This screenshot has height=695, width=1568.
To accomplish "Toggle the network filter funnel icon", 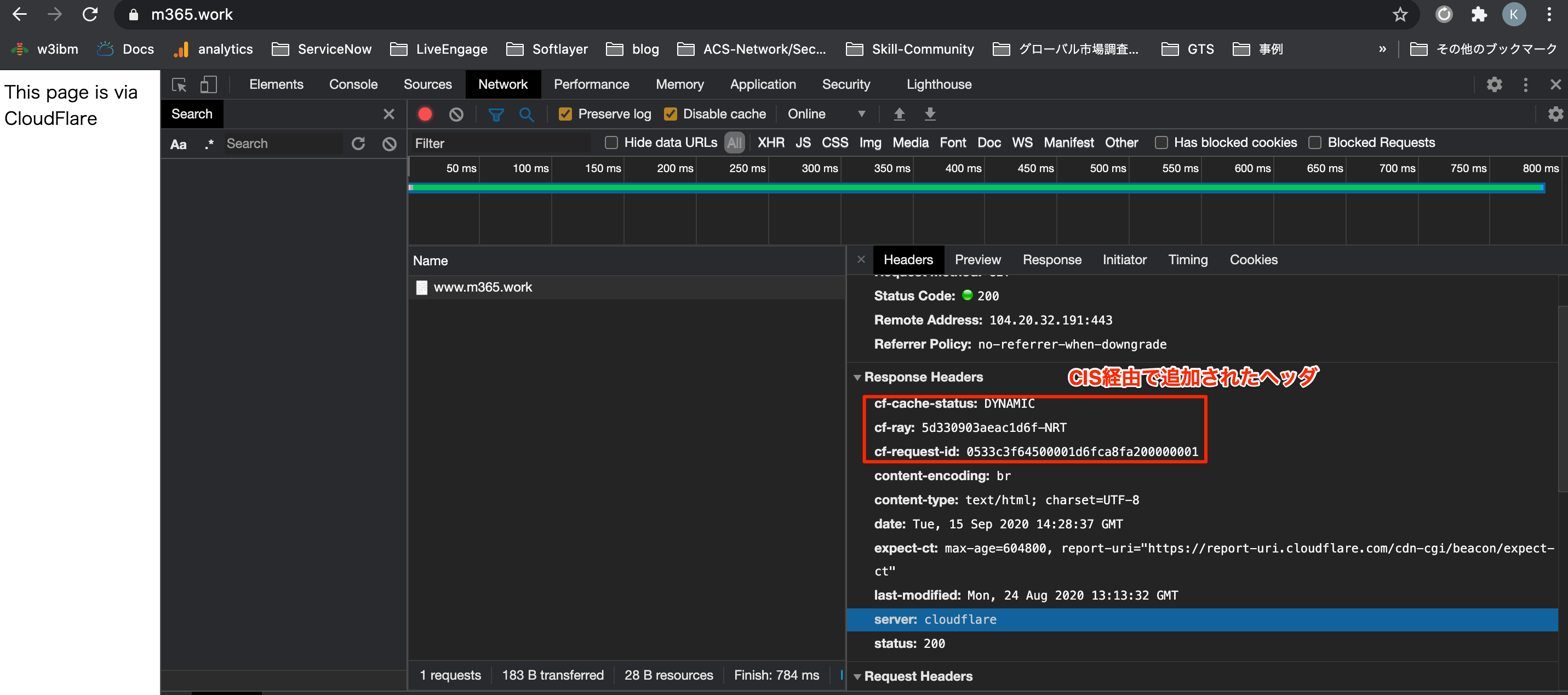I will pyautogui.click(x=495, y=114).
